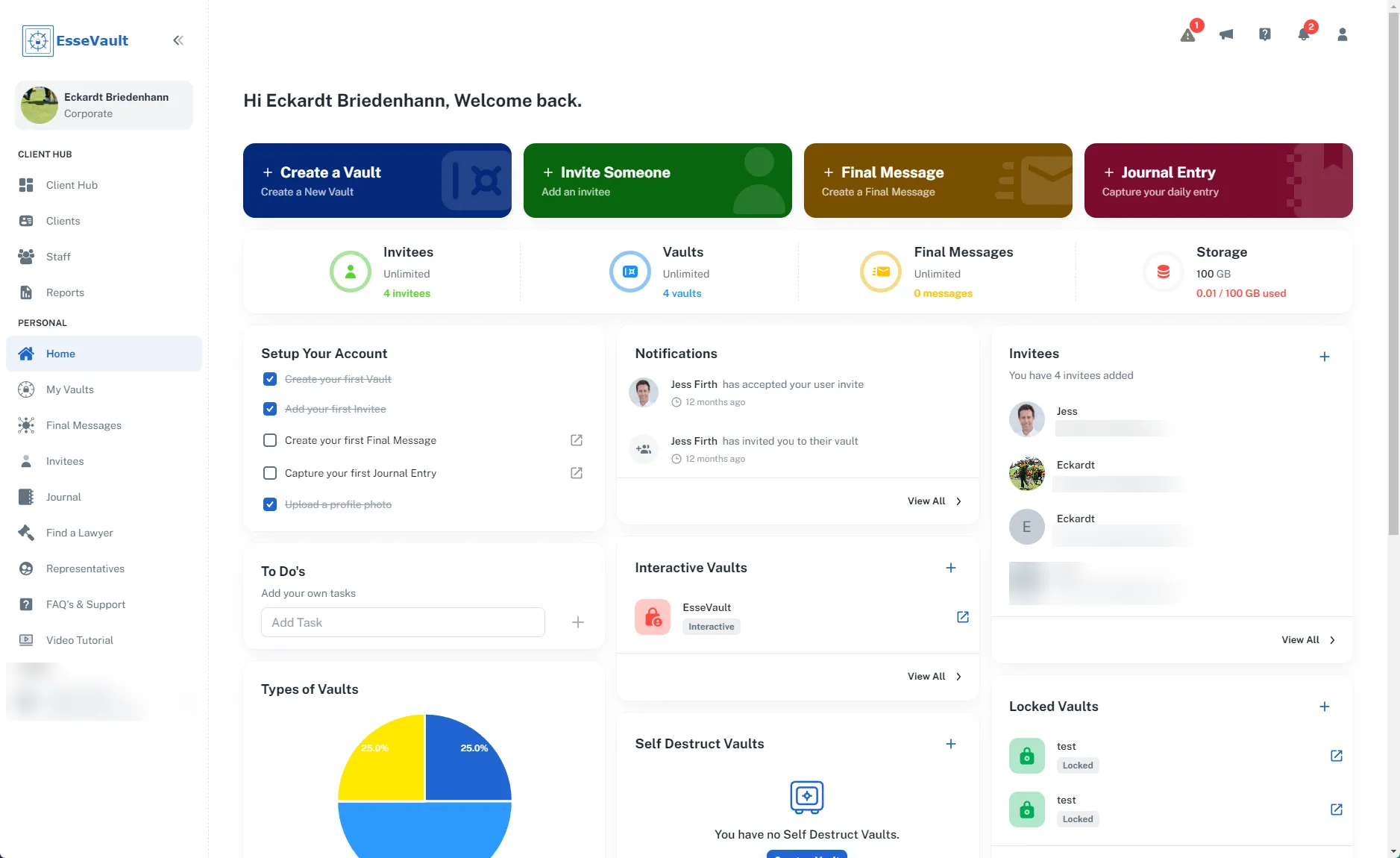Open Capture your first Journal Entry link icon
The height and width of the screenshot is (858, 1400).
tap(577, 473)
